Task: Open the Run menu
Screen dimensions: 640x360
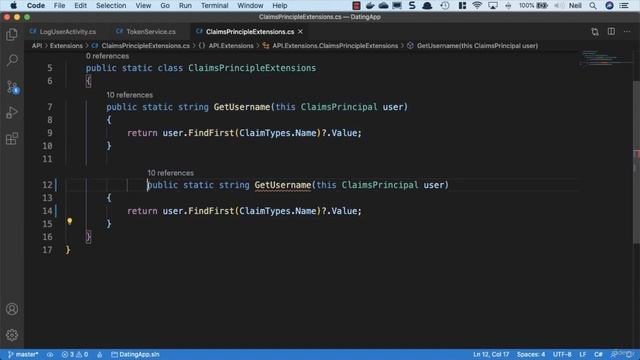Action: (x=185, y=5)
